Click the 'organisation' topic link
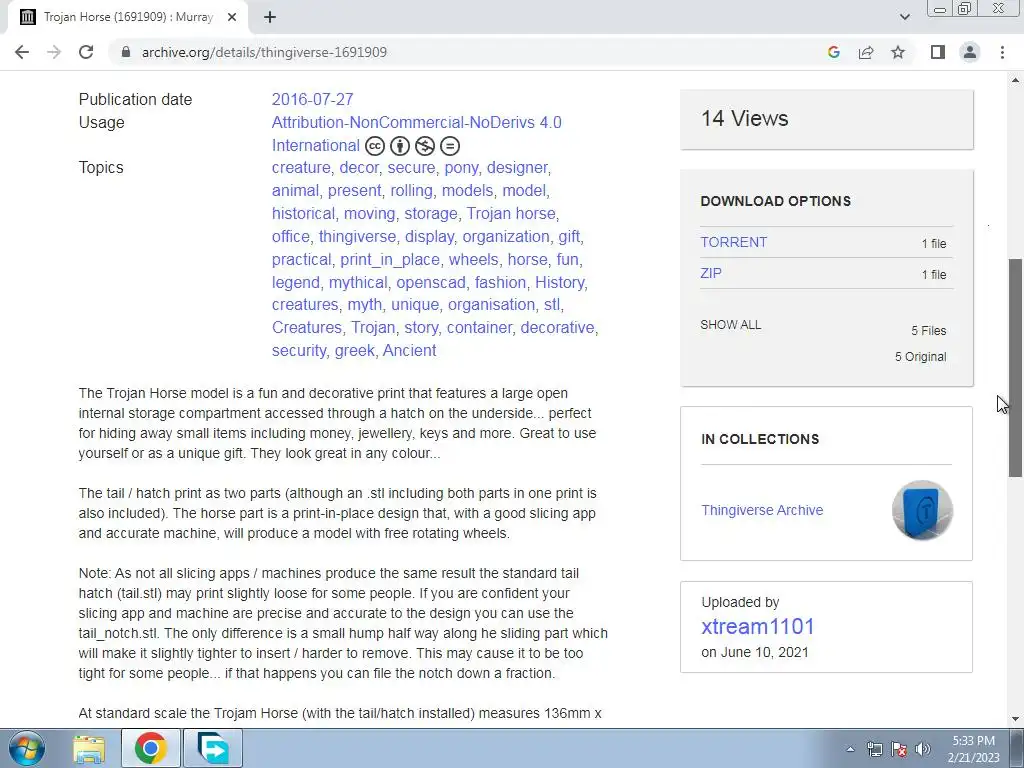 tap(491, 304)
